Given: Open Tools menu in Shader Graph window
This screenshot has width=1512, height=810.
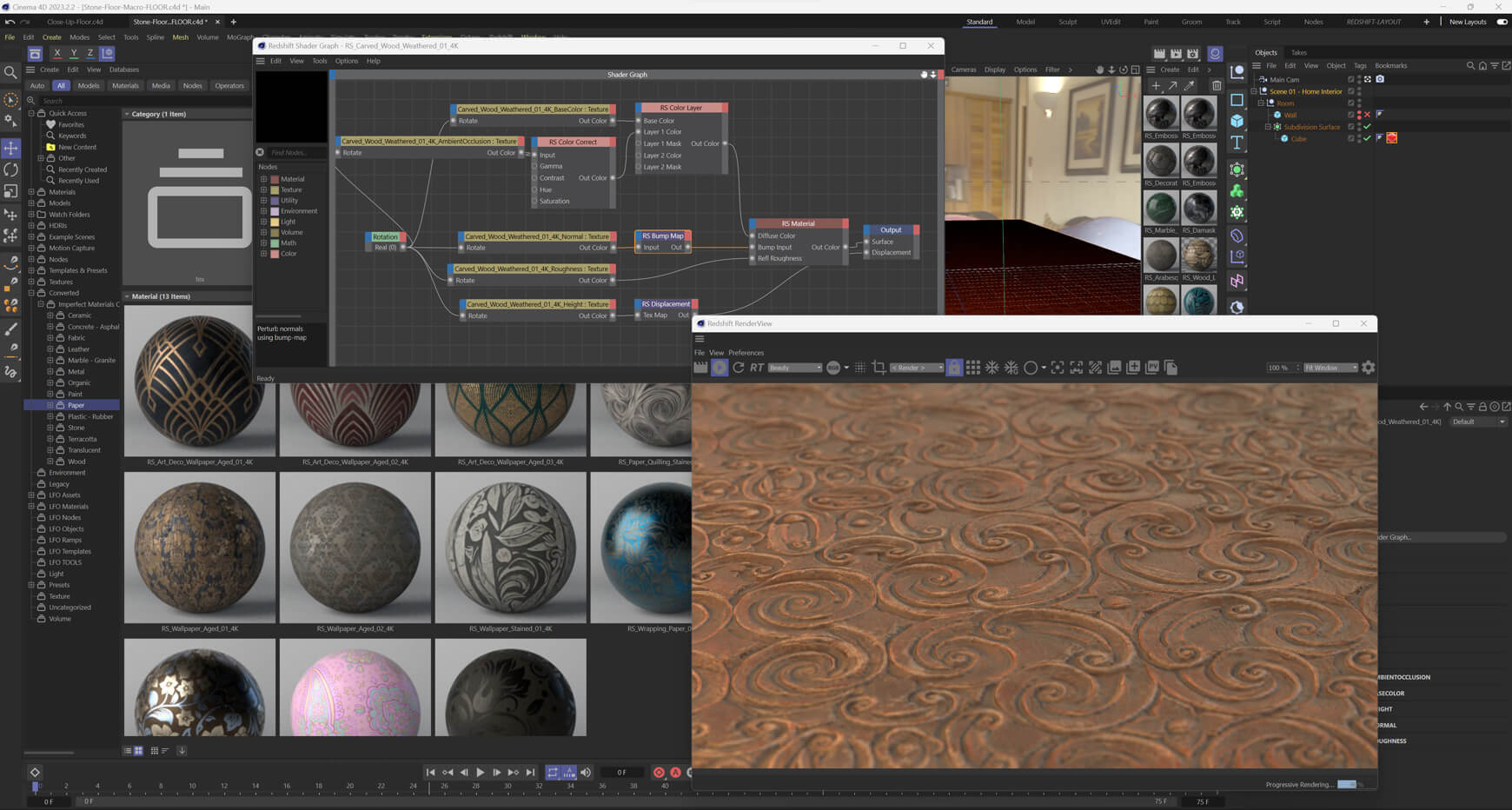Looking at the screenshot, I should tap(320, 61).
